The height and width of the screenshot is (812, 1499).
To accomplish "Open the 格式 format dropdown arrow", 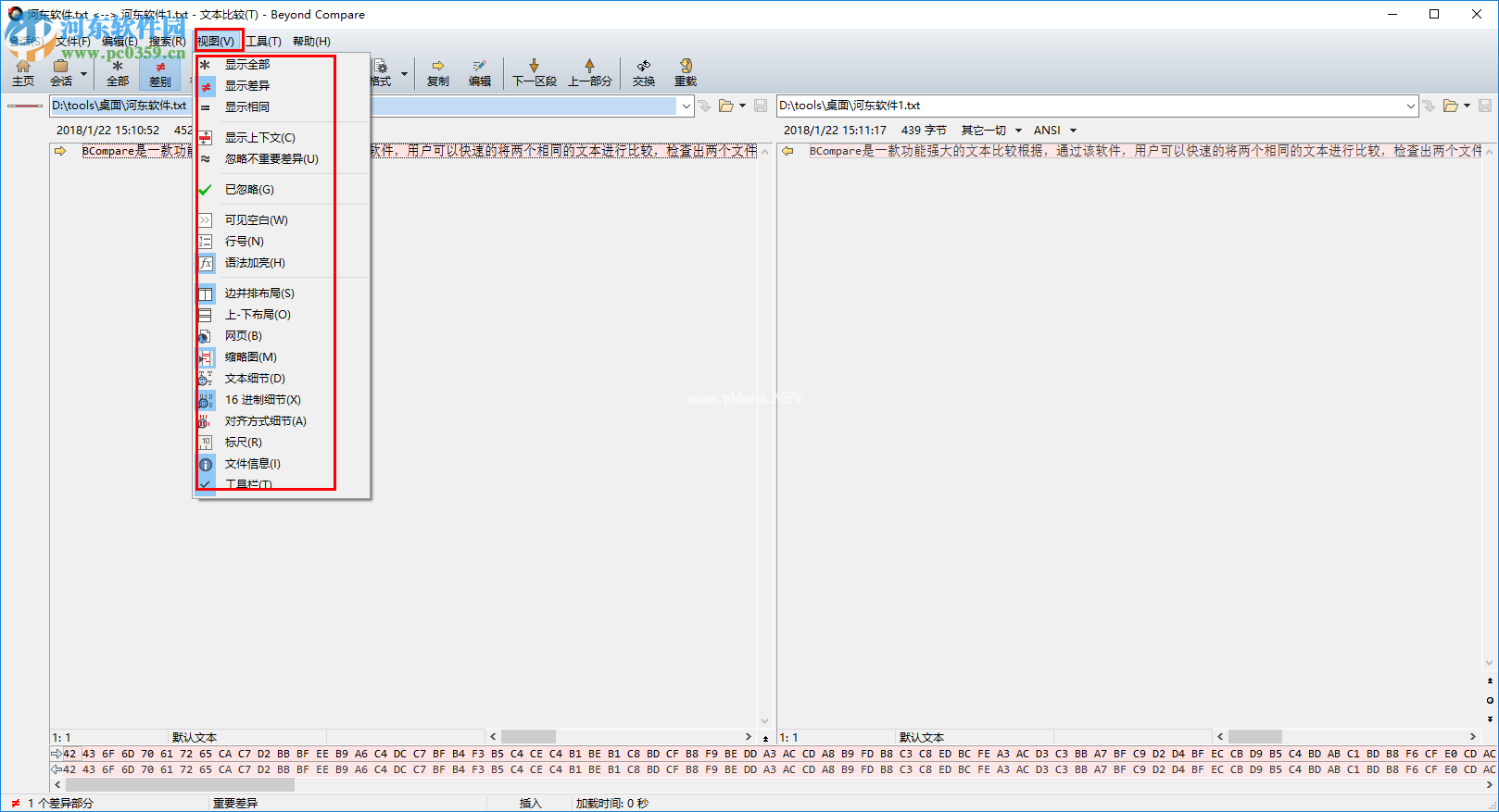I will (x=404, y=73).
